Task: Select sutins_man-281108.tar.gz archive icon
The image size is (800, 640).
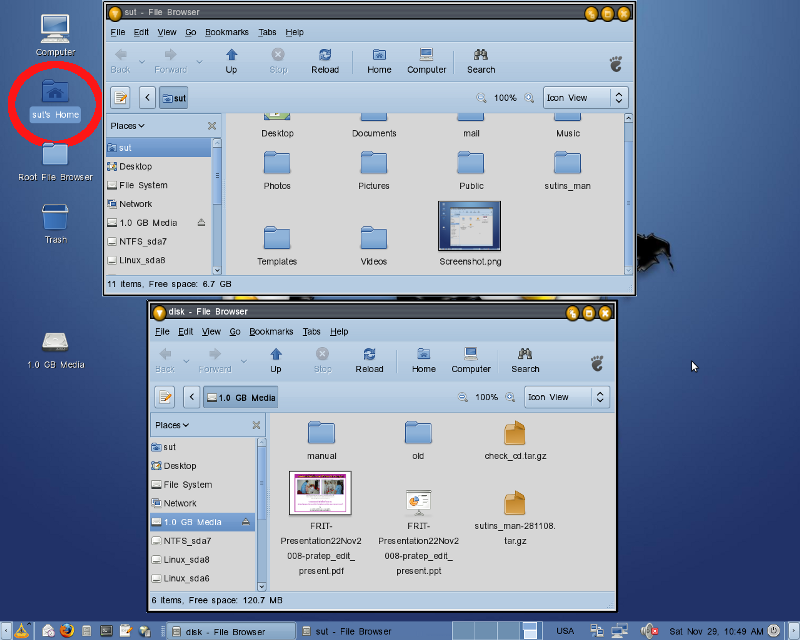Action: pyautogui.click(x=514, y=503)
